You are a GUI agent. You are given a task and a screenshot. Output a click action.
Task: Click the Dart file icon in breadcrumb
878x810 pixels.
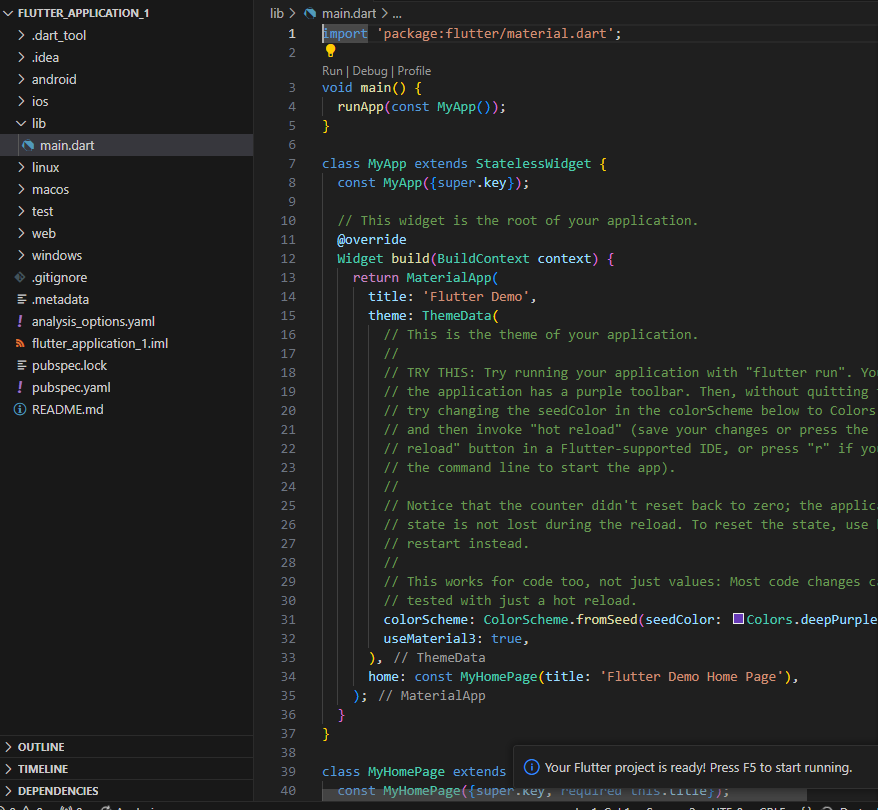pyautogui.click(x=310, y=13)
